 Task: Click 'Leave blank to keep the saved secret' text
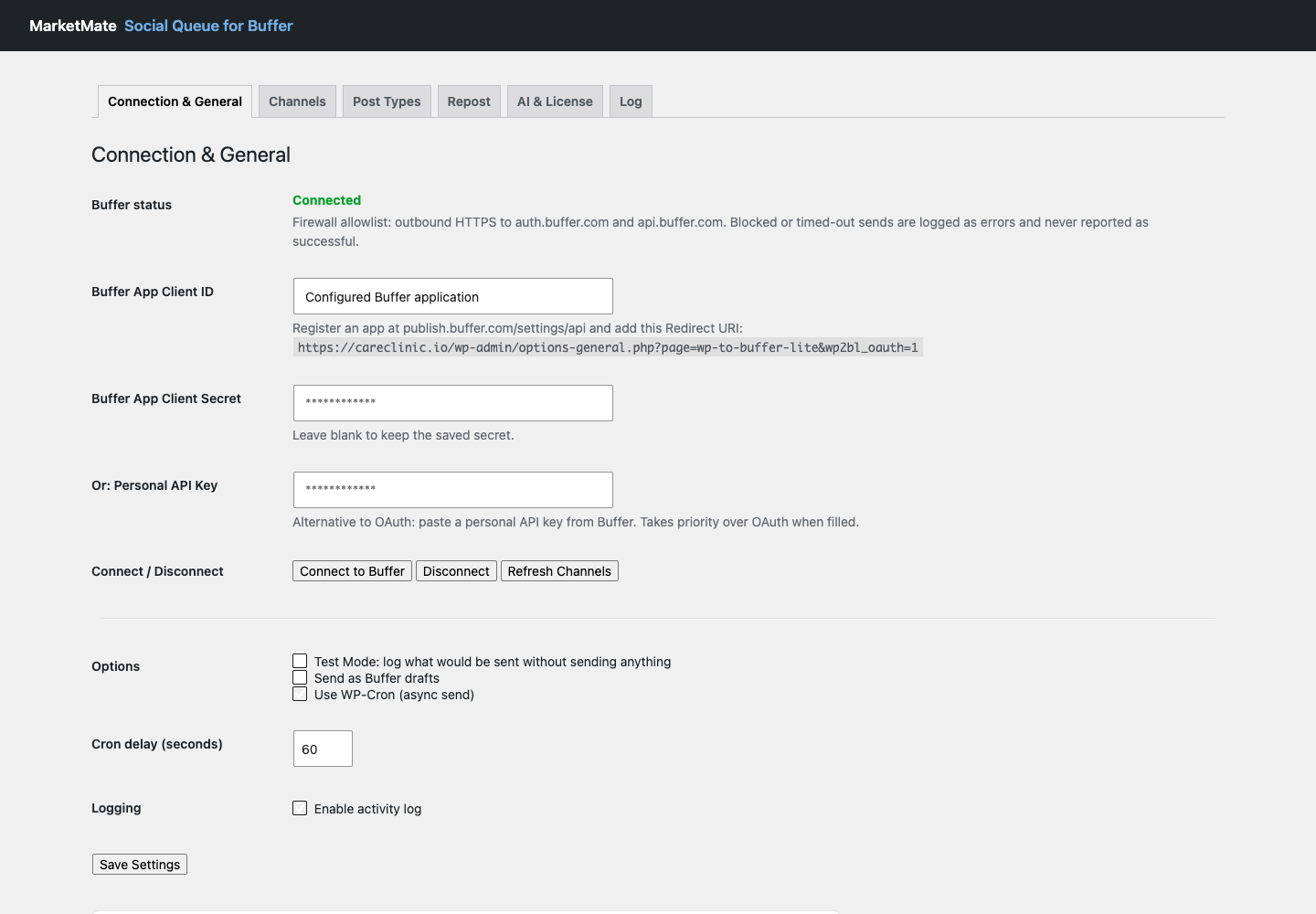(x=403, y=435)
